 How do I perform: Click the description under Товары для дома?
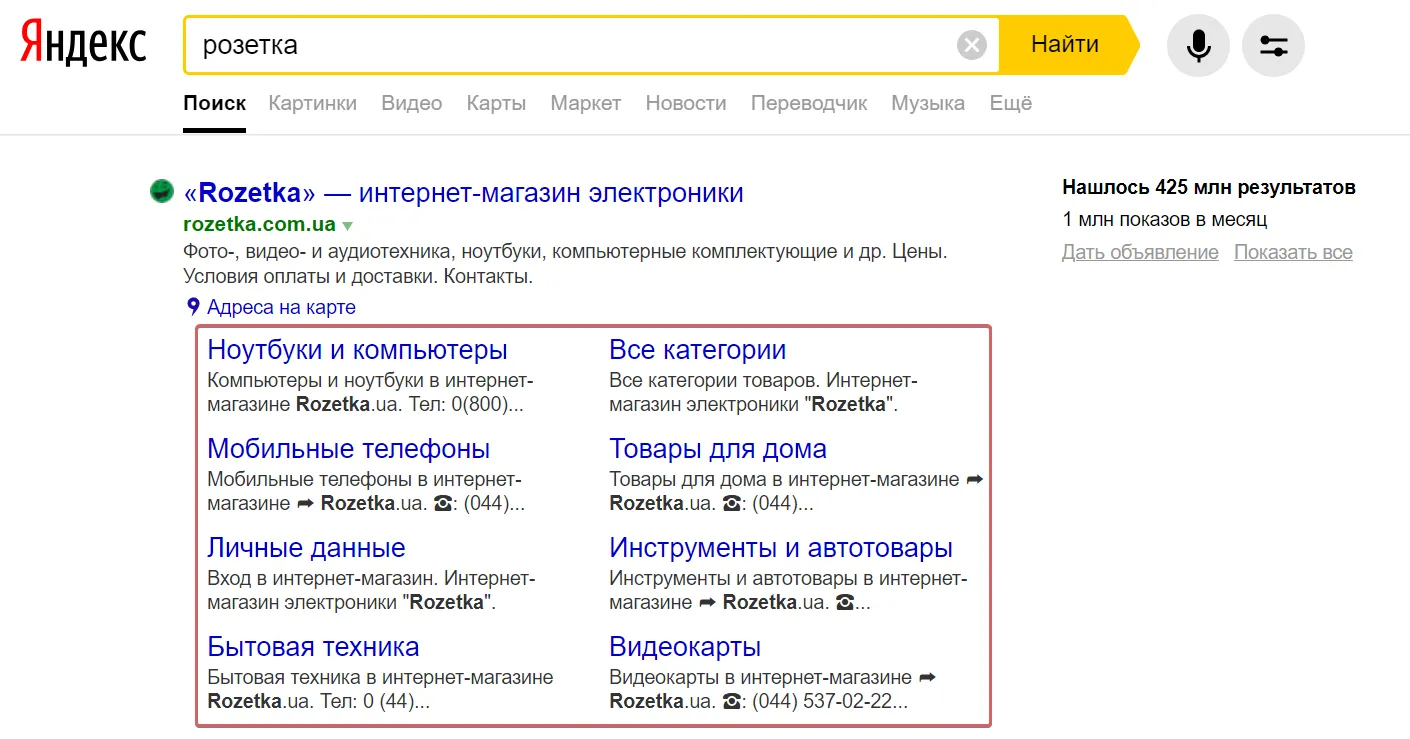(x=796, y=491)
